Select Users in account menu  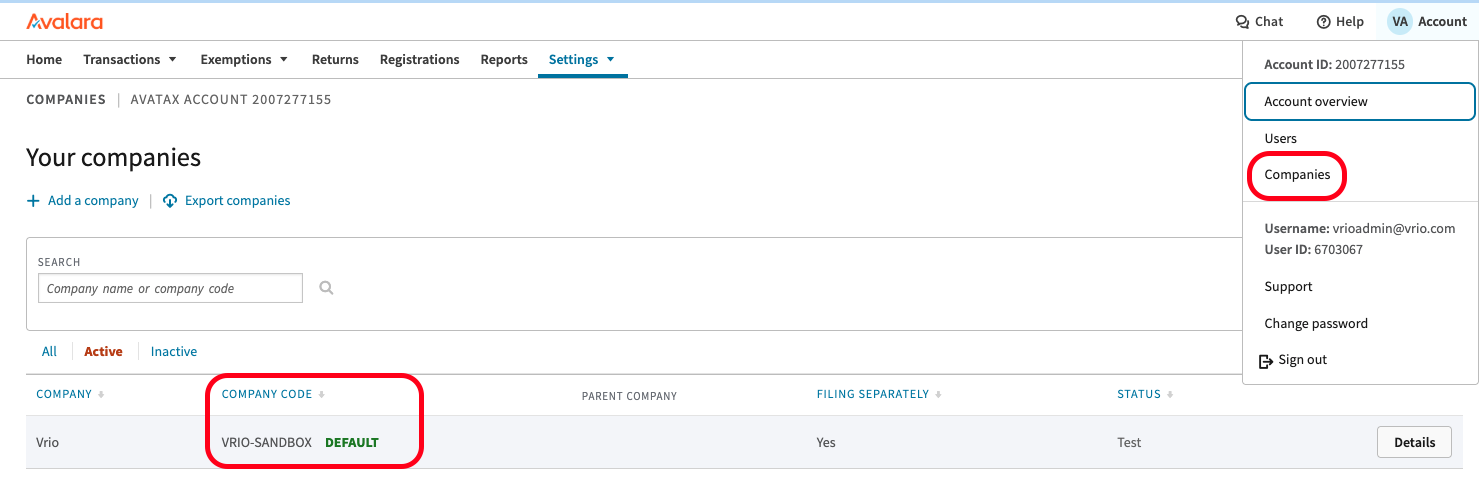pos(1280,138)
